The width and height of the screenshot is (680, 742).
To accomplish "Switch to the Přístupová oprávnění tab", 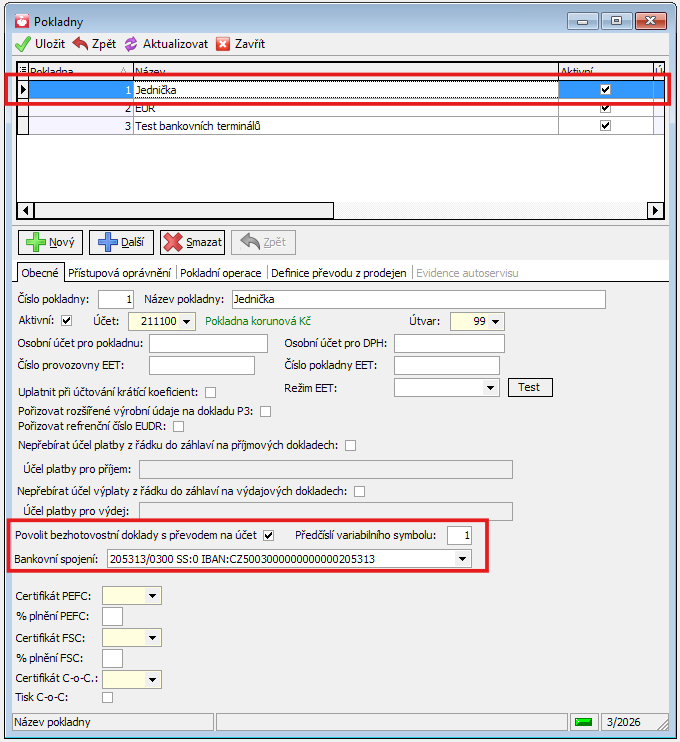I will [x=121, y=273].
